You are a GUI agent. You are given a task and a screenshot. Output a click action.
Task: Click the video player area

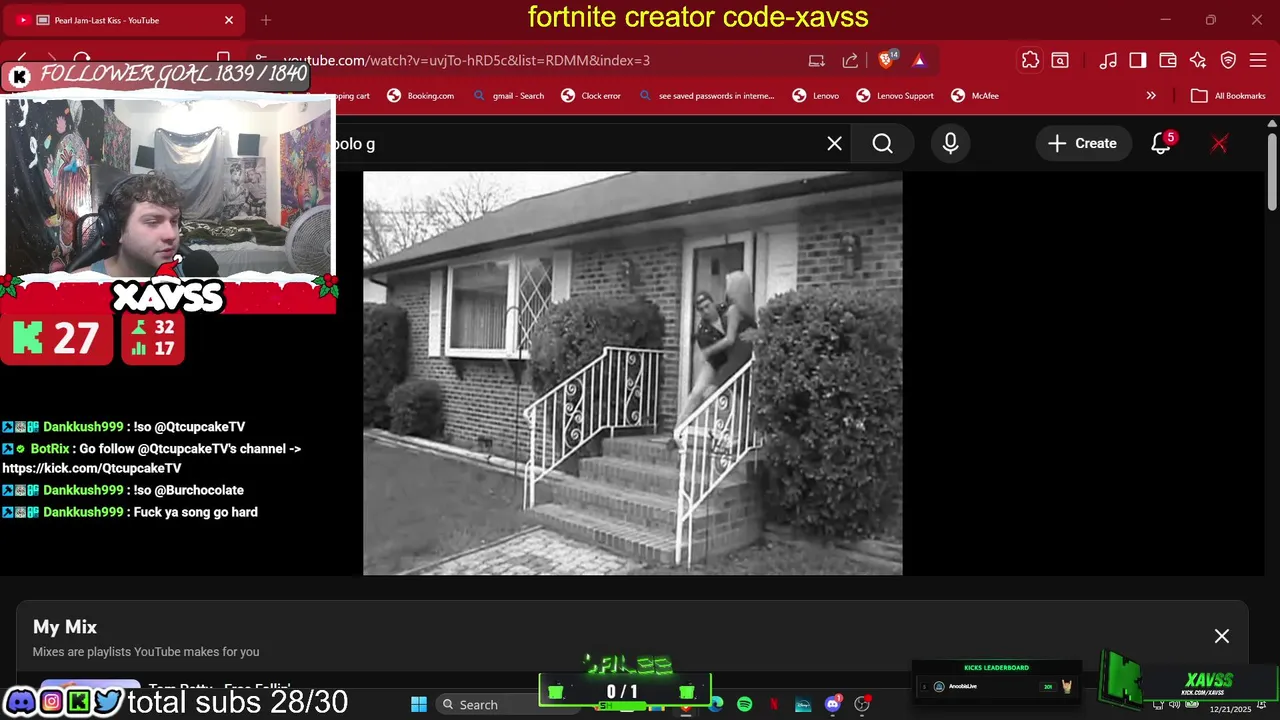pos(632,373)
